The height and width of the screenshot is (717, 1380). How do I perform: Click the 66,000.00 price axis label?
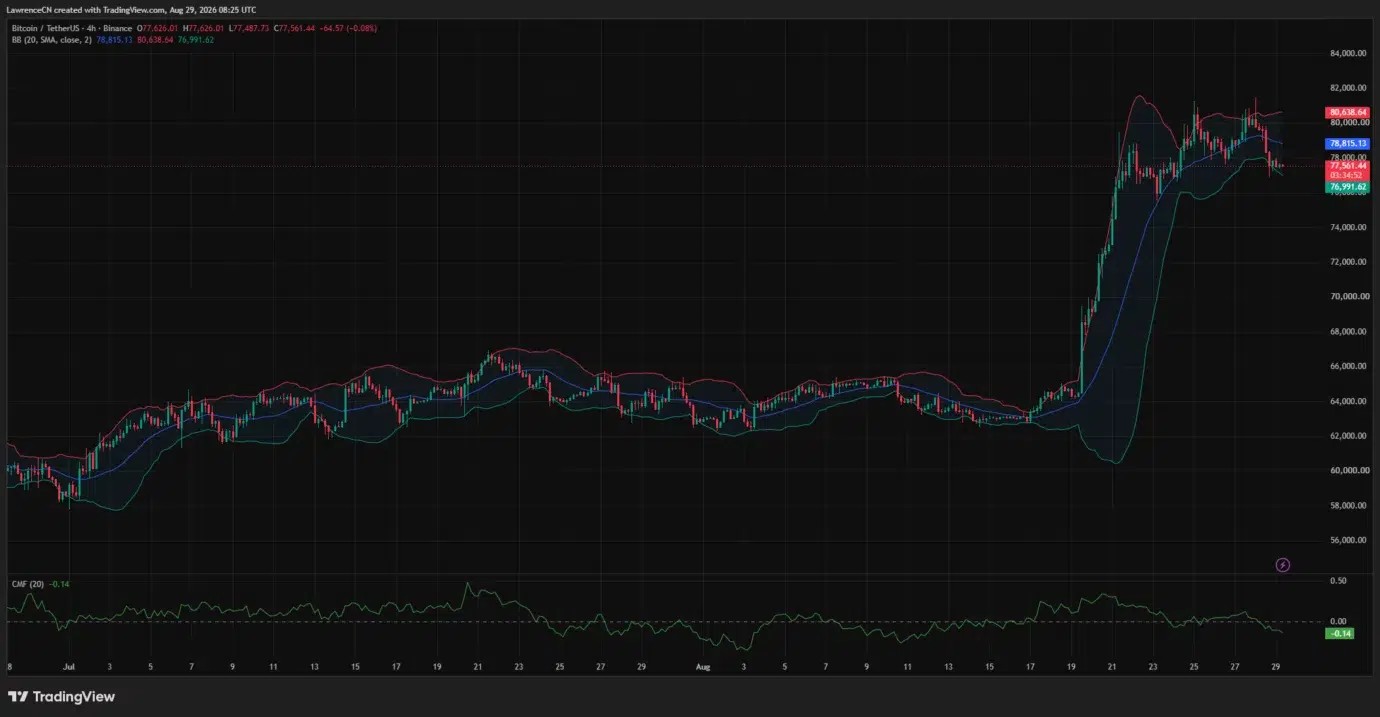(1348, 366)
